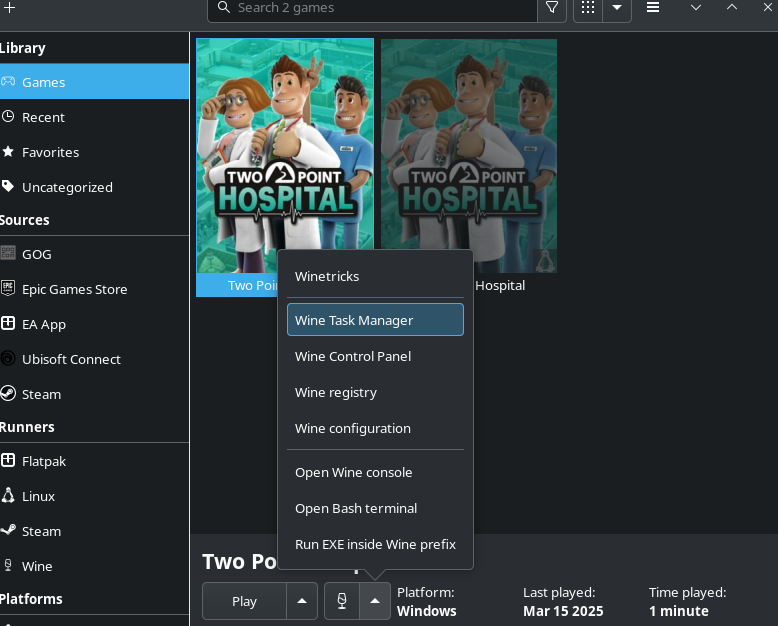Open the hamburger main menu
This screenshot has height=626, width=778.
click(653, 7)
